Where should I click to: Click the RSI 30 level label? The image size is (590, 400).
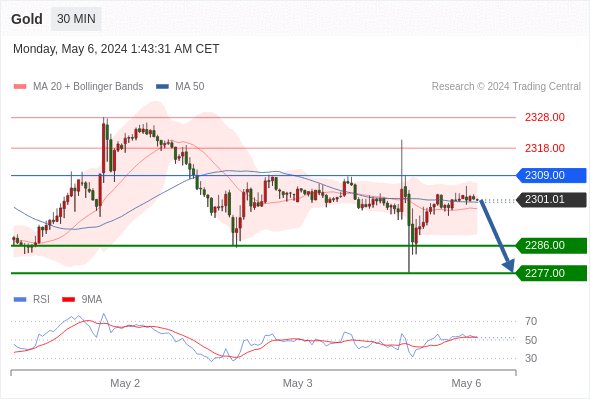coord(531,358)
